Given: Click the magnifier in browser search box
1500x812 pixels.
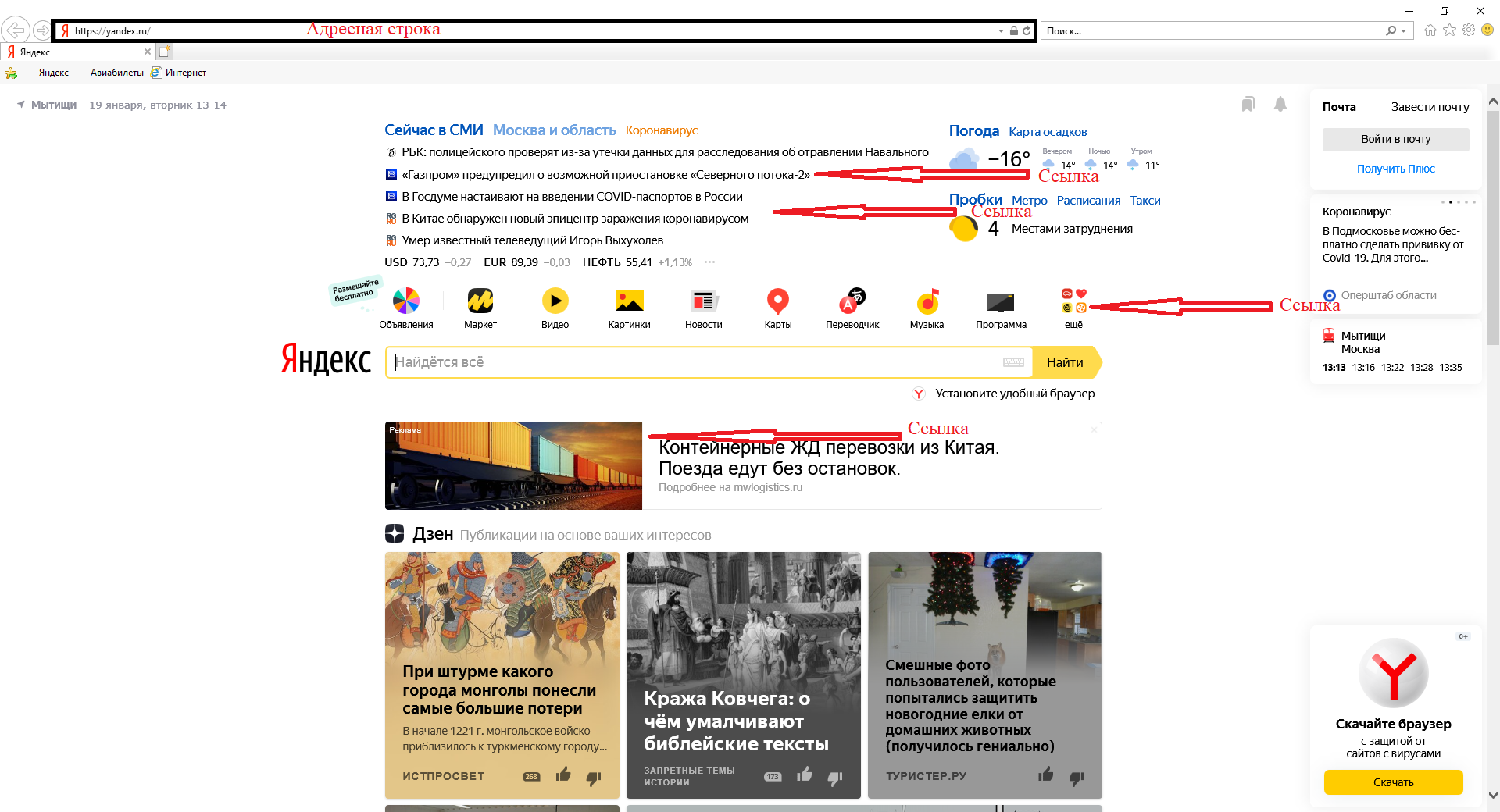Looking at the screenshot, I should point(1391,31).
